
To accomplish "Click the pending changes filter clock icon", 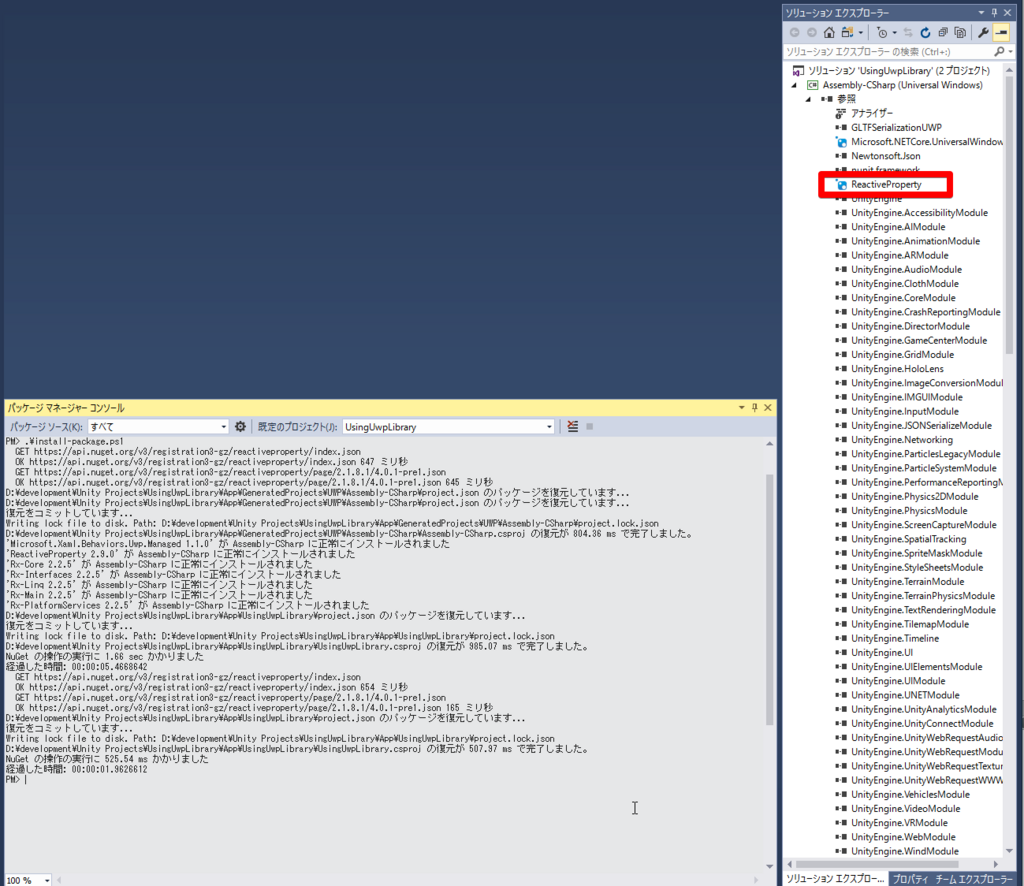I will click(x=882, y=33).
